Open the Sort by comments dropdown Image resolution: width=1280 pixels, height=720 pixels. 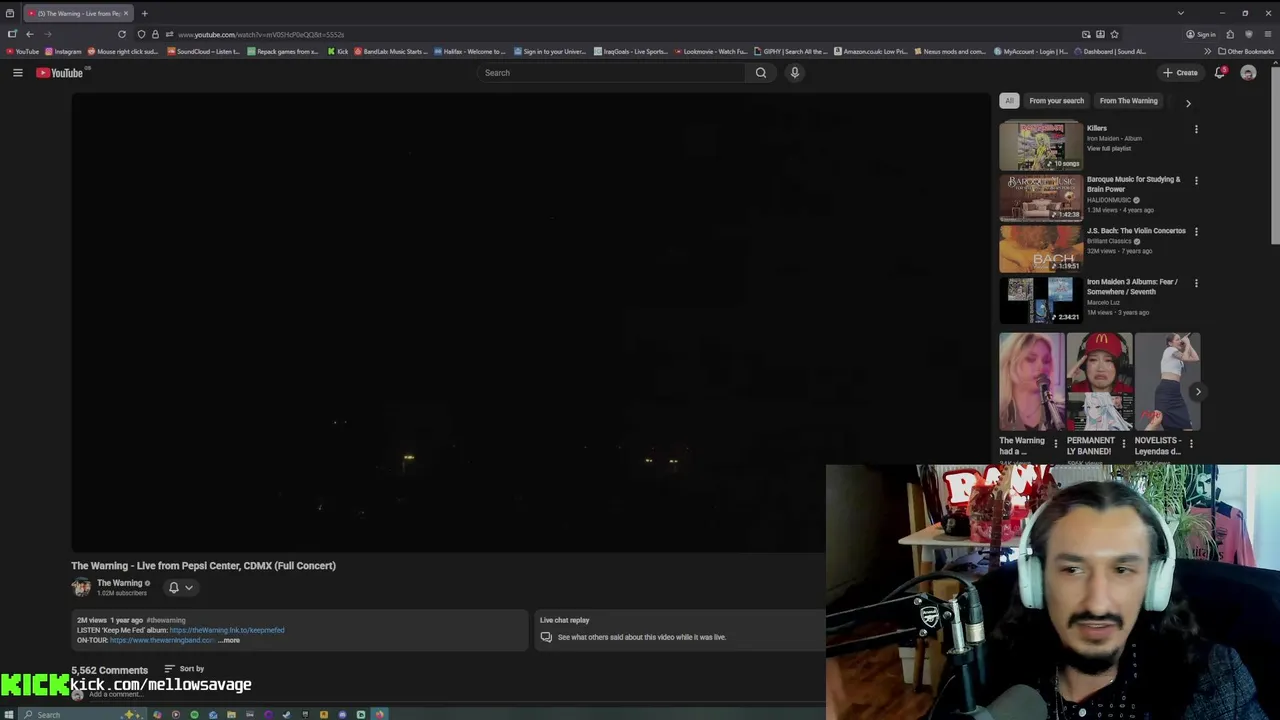tap(184, 669)
